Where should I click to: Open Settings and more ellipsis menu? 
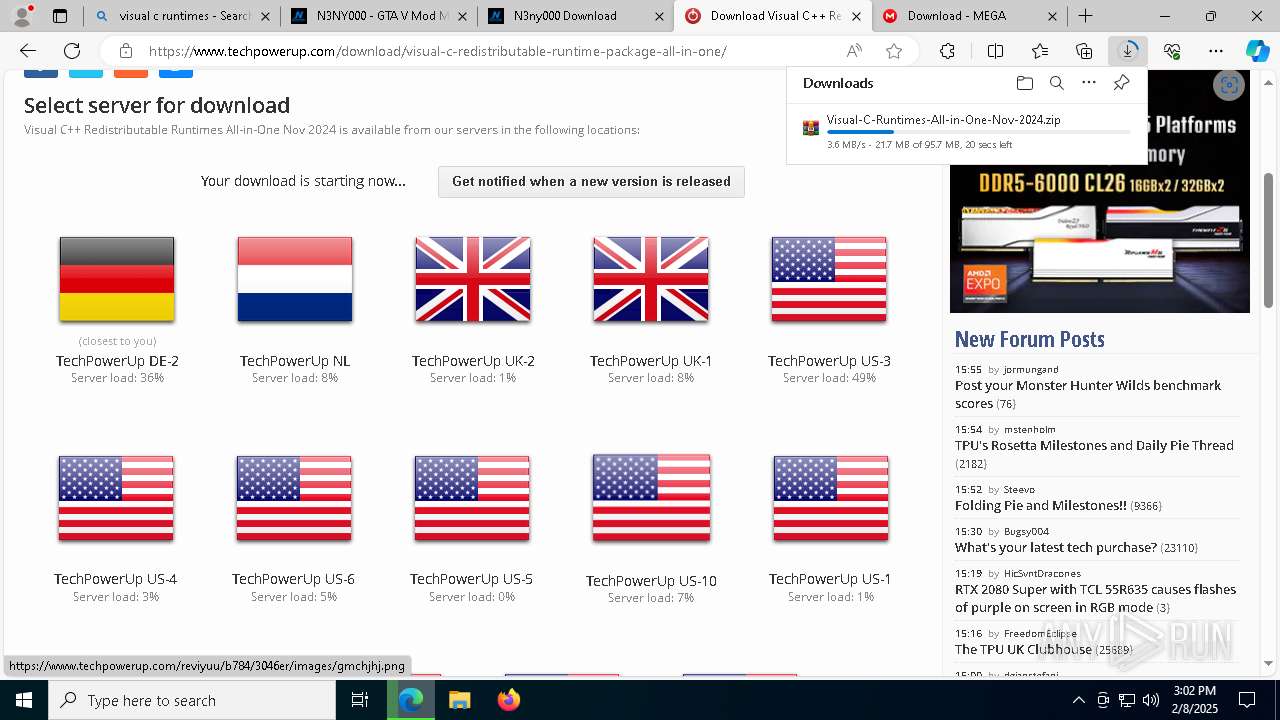(x=1216, y=51)
